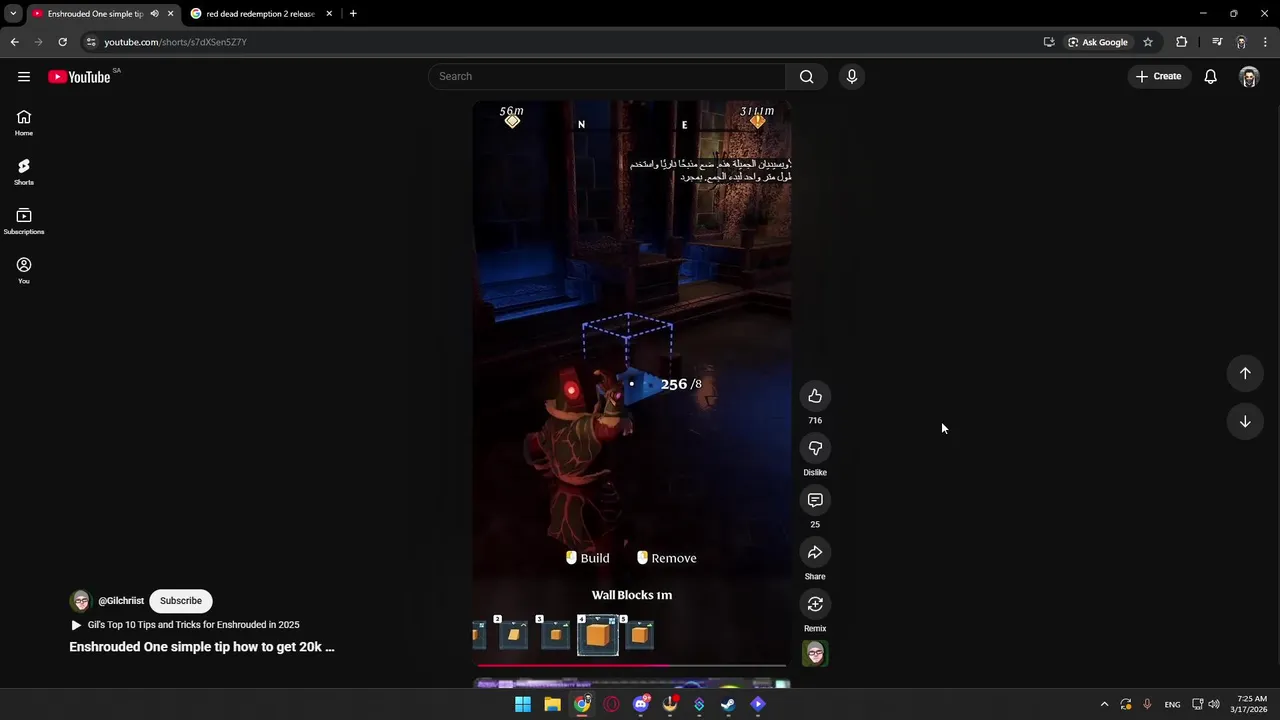Show hidden system tray icons
This screenshot has width=1280, height=720.
tap(1104, 704)
